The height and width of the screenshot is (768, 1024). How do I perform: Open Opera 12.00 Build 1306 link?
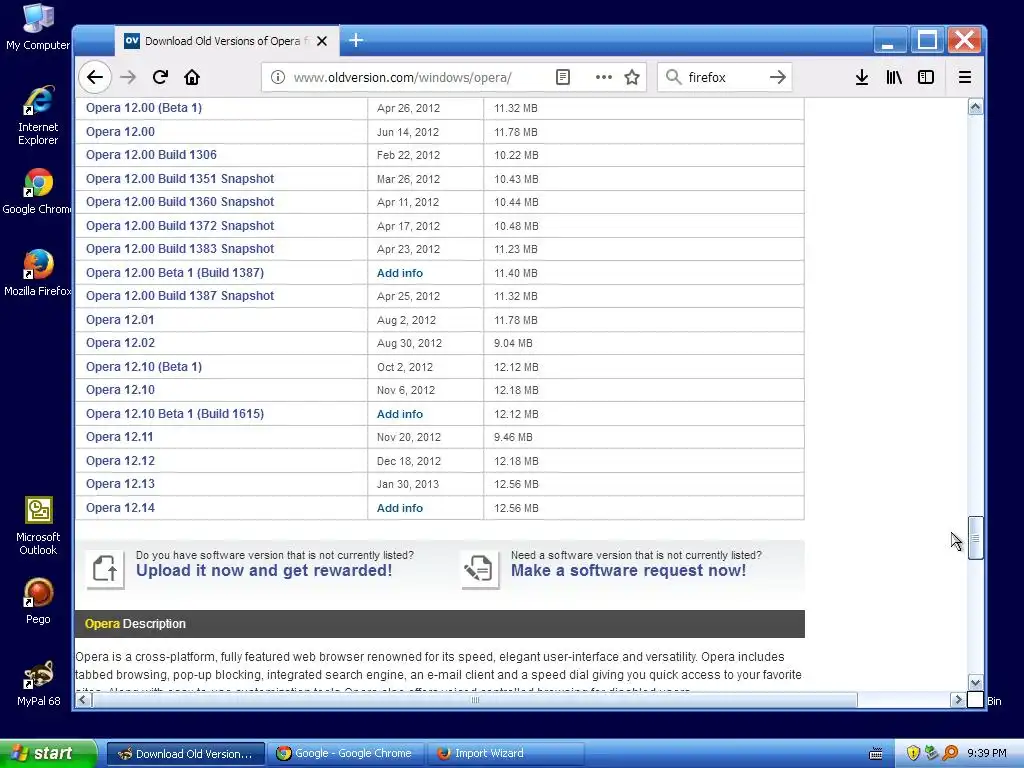click(x=151, y=155)
